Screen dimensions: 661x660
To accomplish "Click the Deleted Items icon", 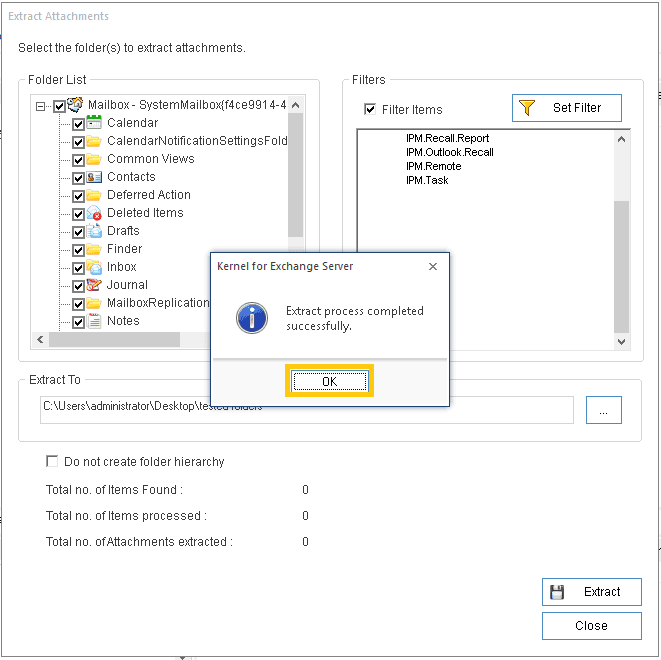I will (94, 213).
